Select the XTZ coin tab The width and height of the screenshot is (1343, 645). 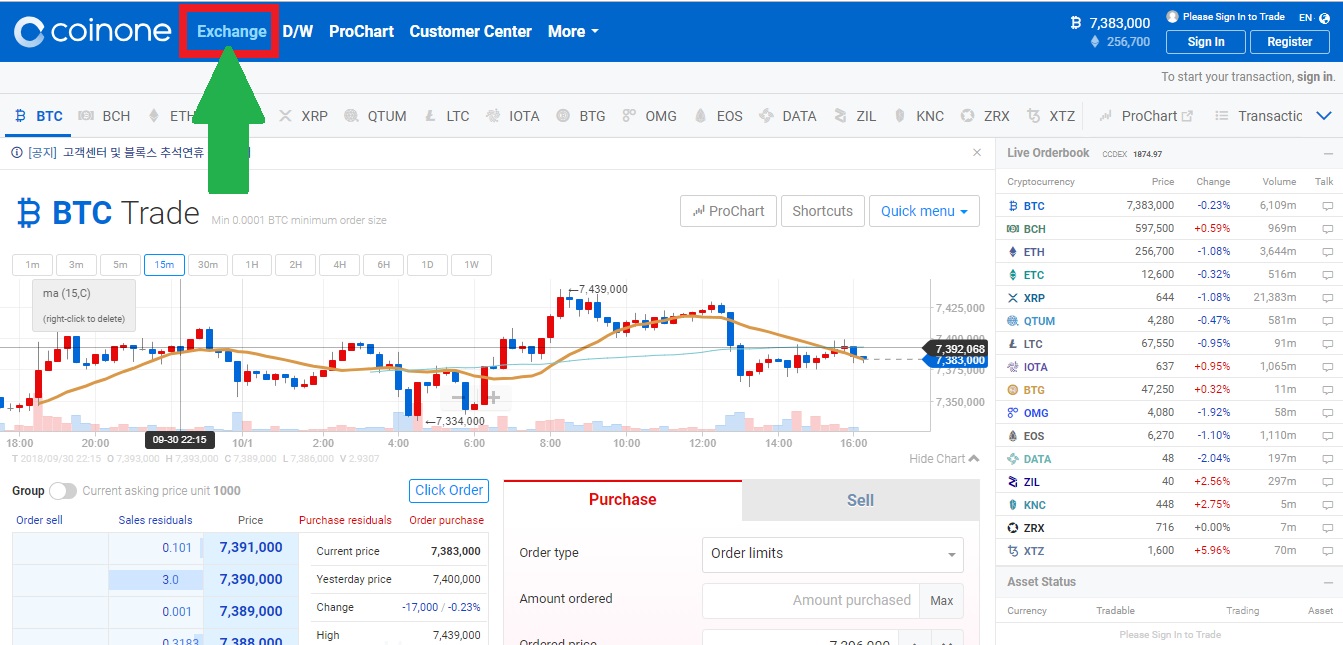[1051, 116]
